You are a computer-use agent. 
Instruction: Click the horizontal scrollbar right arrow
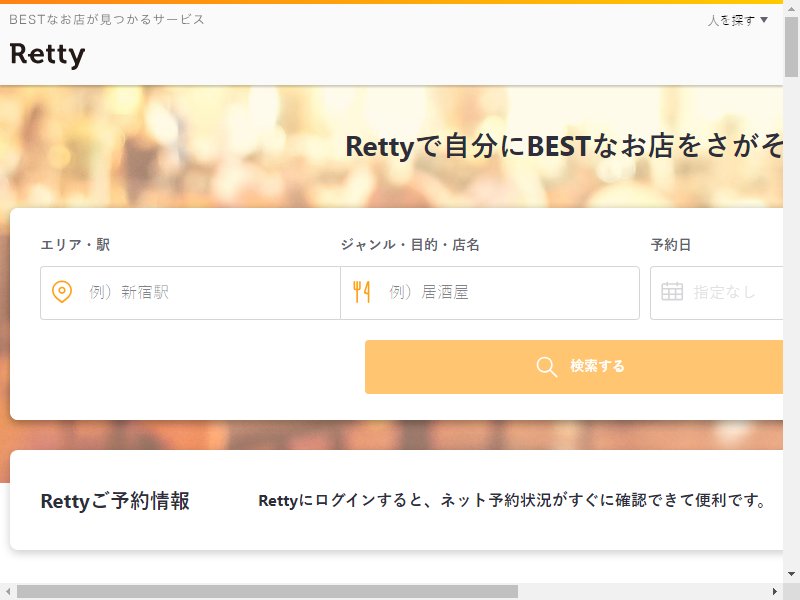click(774, 592)
